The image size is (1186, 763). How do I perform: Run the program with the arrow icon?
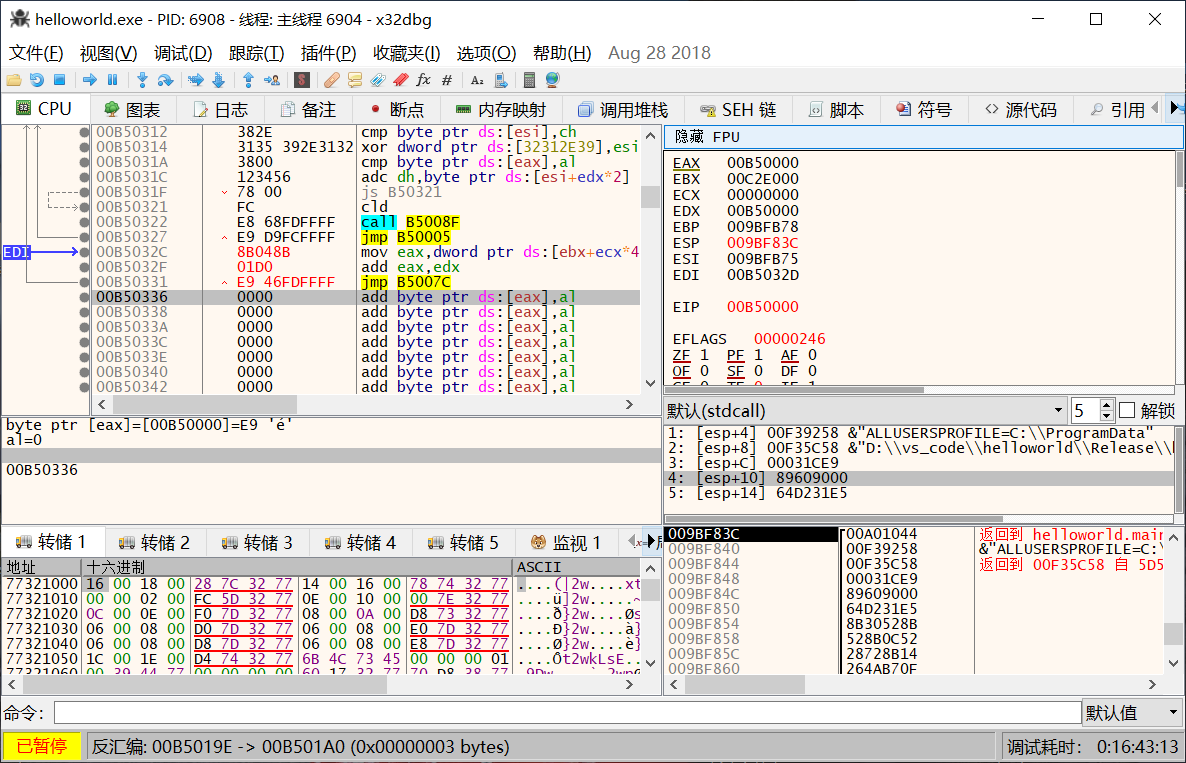[90, 79]
